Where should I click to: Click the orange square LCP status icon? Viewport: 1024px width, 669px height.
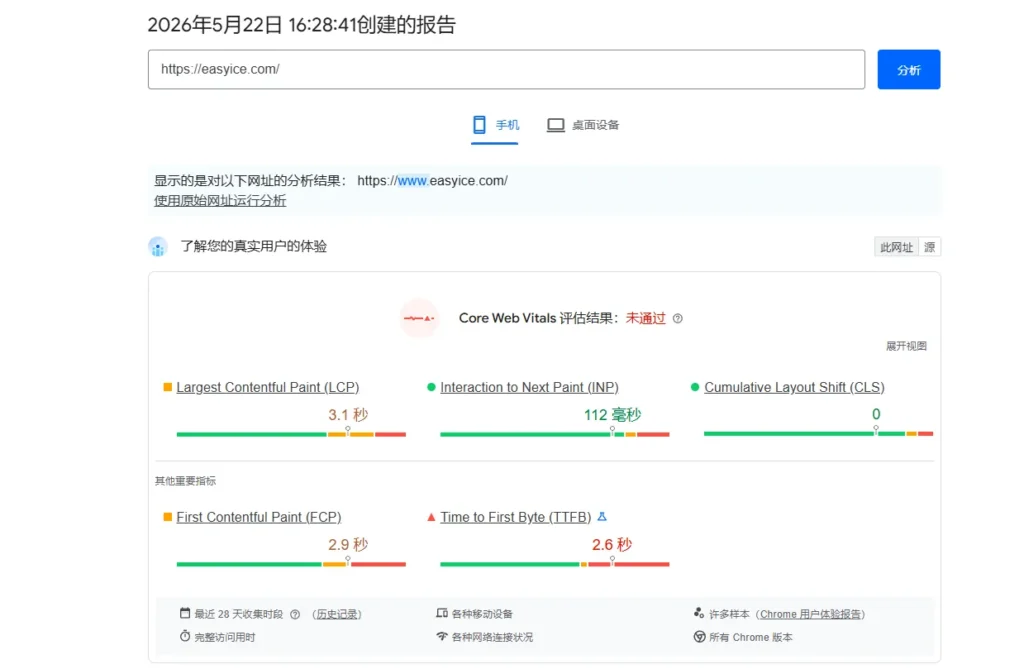click(x=167, y=387)
